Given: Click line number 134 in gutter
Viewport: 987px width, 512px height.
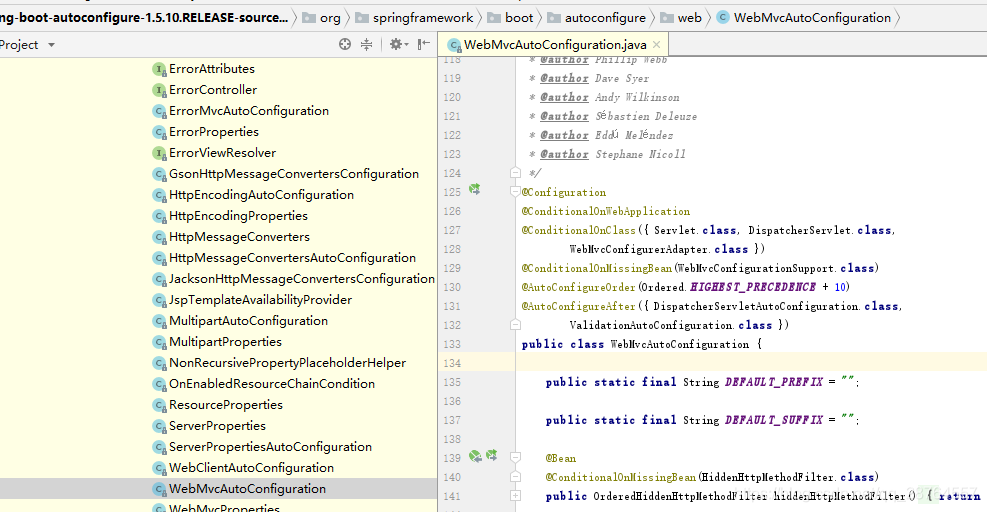Looking at the screenshot, I should (452, 363).
